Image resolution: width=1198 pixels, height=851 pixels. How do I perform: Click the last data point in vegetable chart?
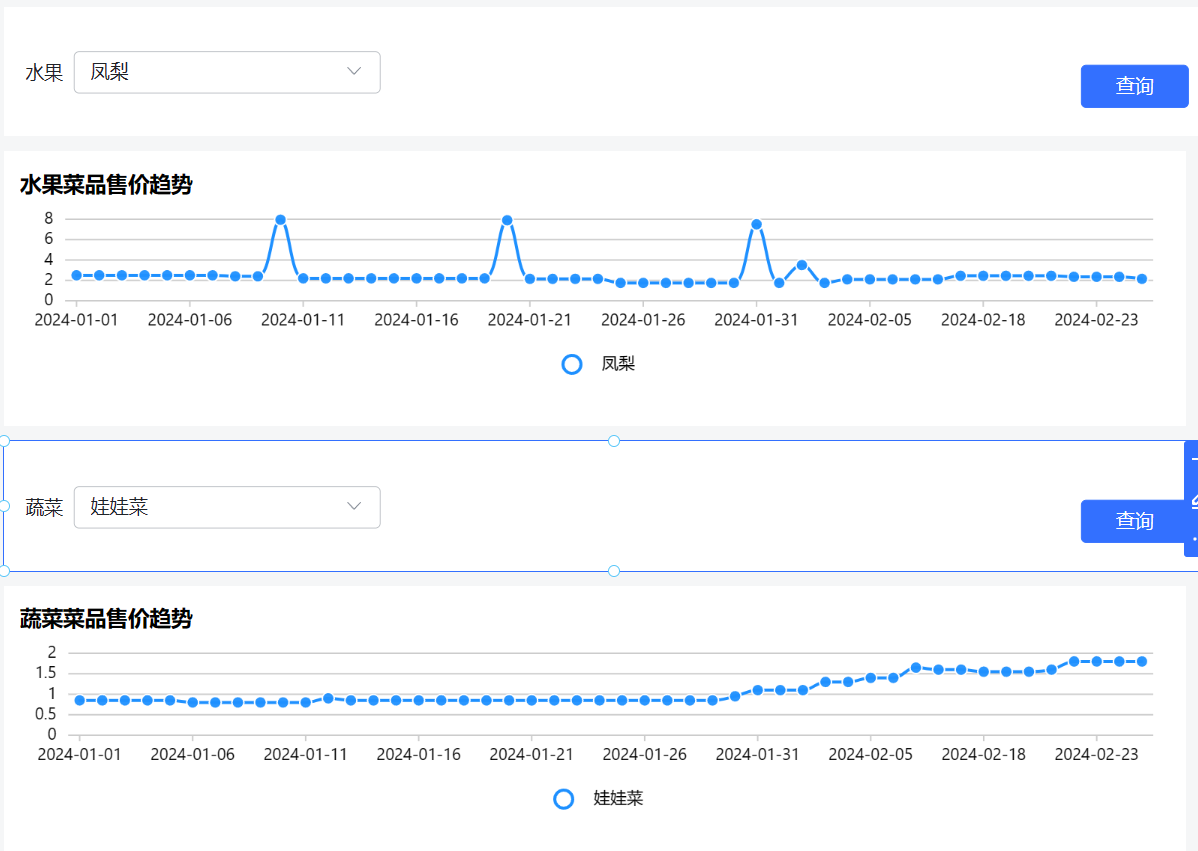point(1141,661)
